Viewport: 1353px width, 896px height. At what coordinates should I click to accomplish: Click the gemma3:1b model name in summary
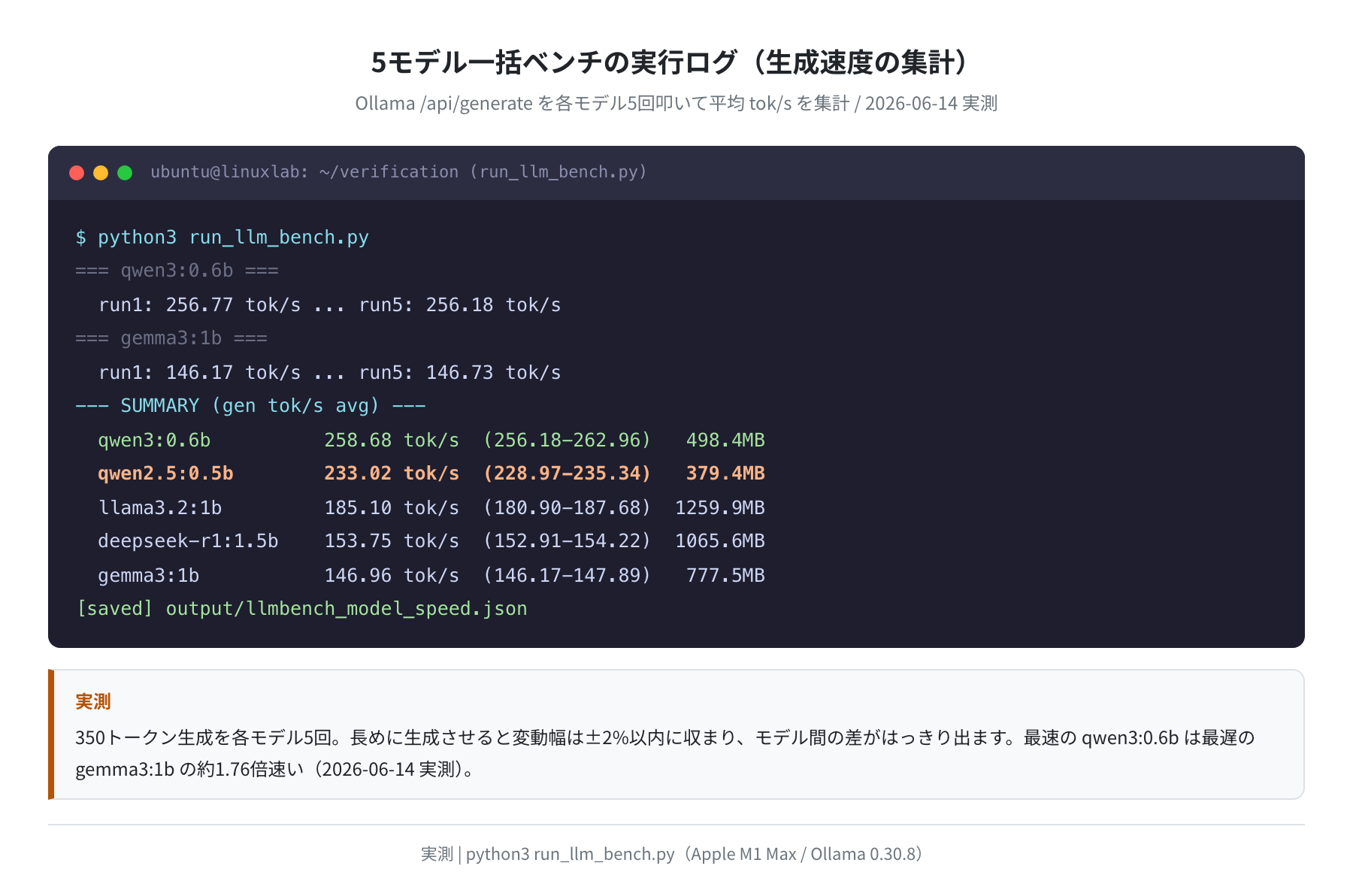(149, 575)
